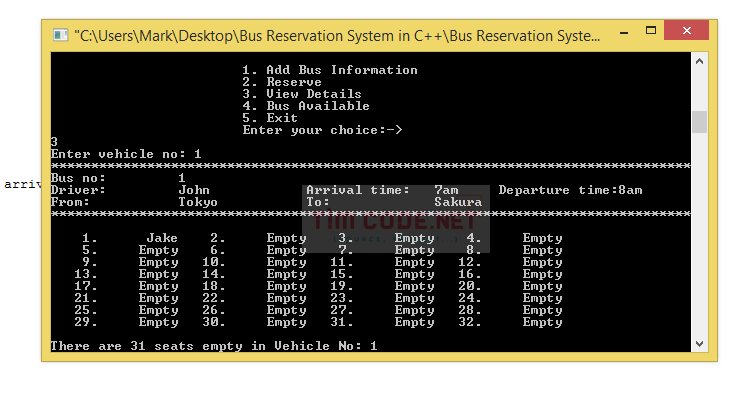This screenshot has height=397, width=752.
Task: Minimize the Bus Reservation System console window
Action: click(x=624, y=32)
